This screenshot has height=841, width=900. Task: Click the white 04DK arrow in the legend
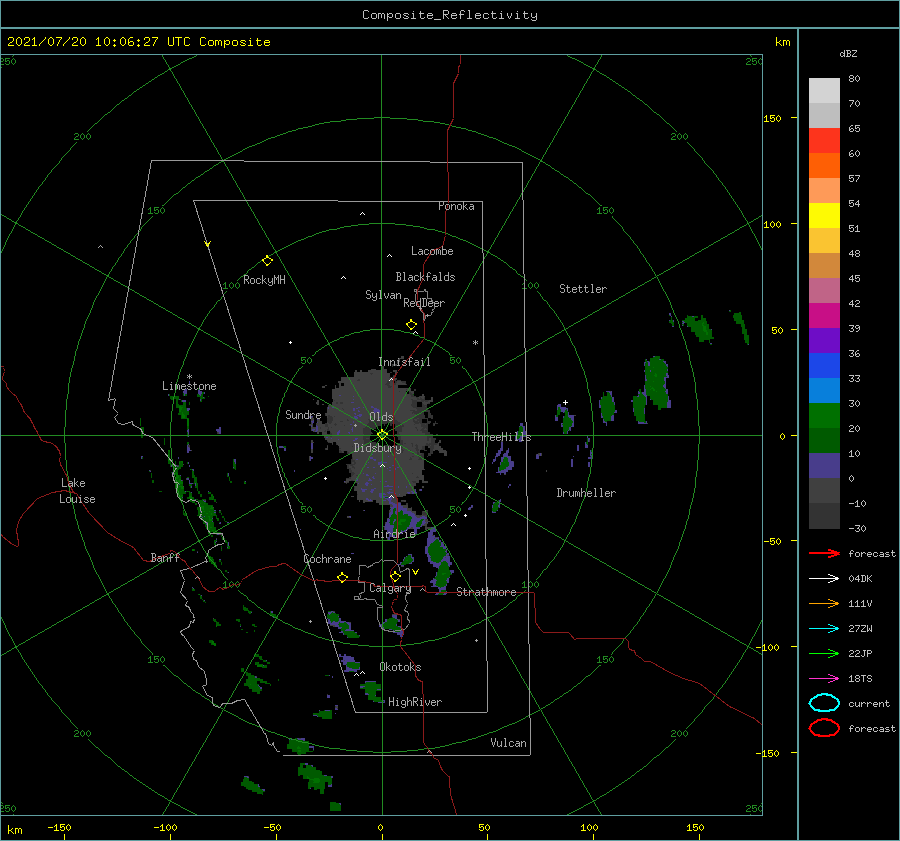(824, 579)
